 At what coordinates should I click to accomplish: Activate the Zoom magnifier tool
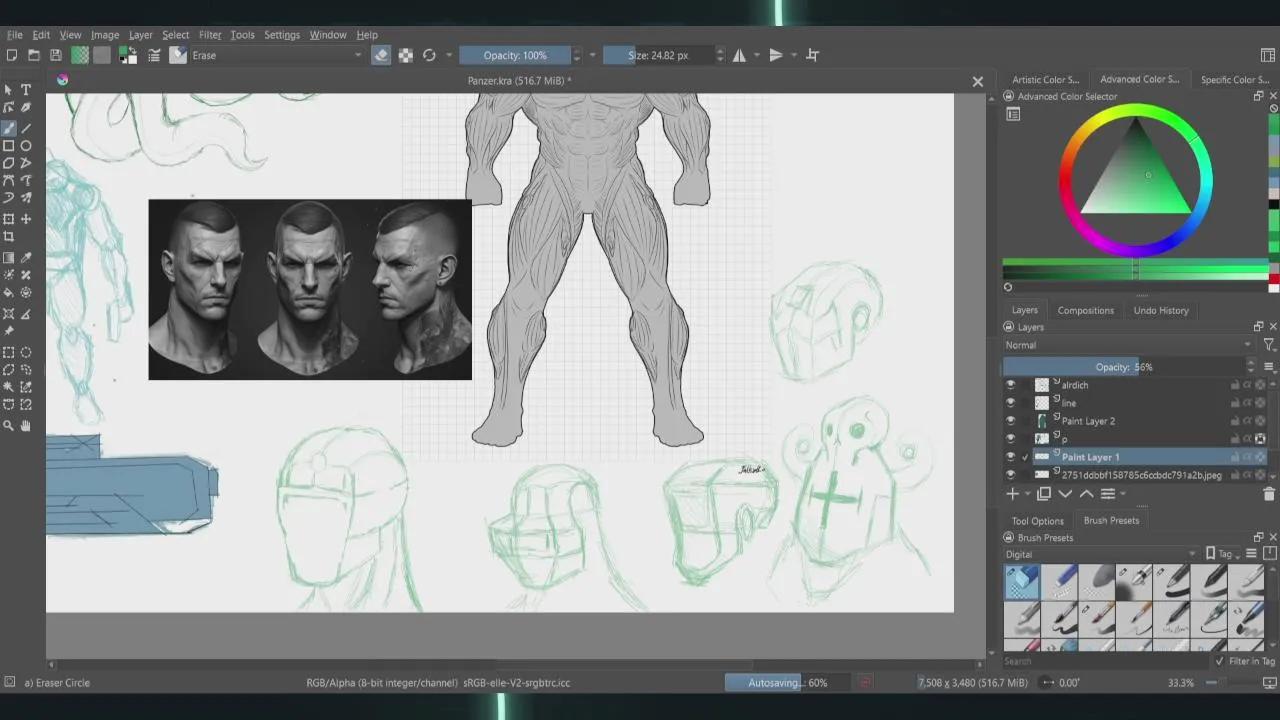pyautogui.click(x=9, y=426)
